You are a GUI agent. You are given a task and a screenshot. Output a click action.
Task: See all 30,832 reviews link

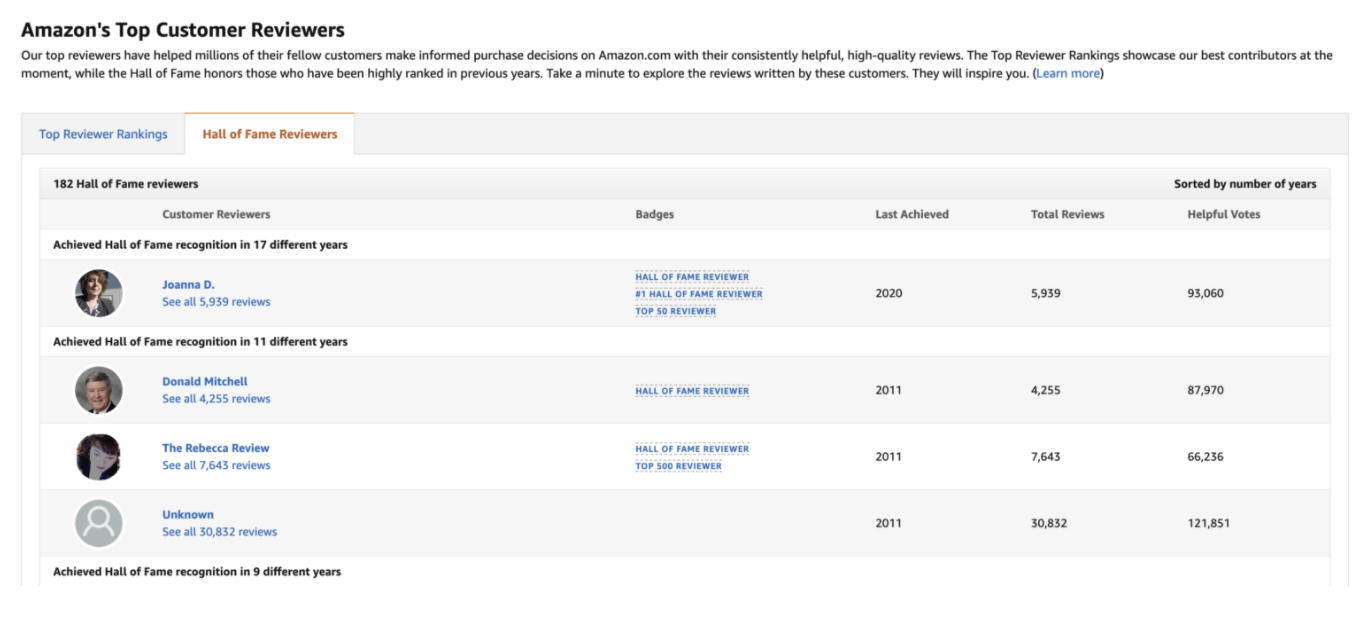pos(220,532)
